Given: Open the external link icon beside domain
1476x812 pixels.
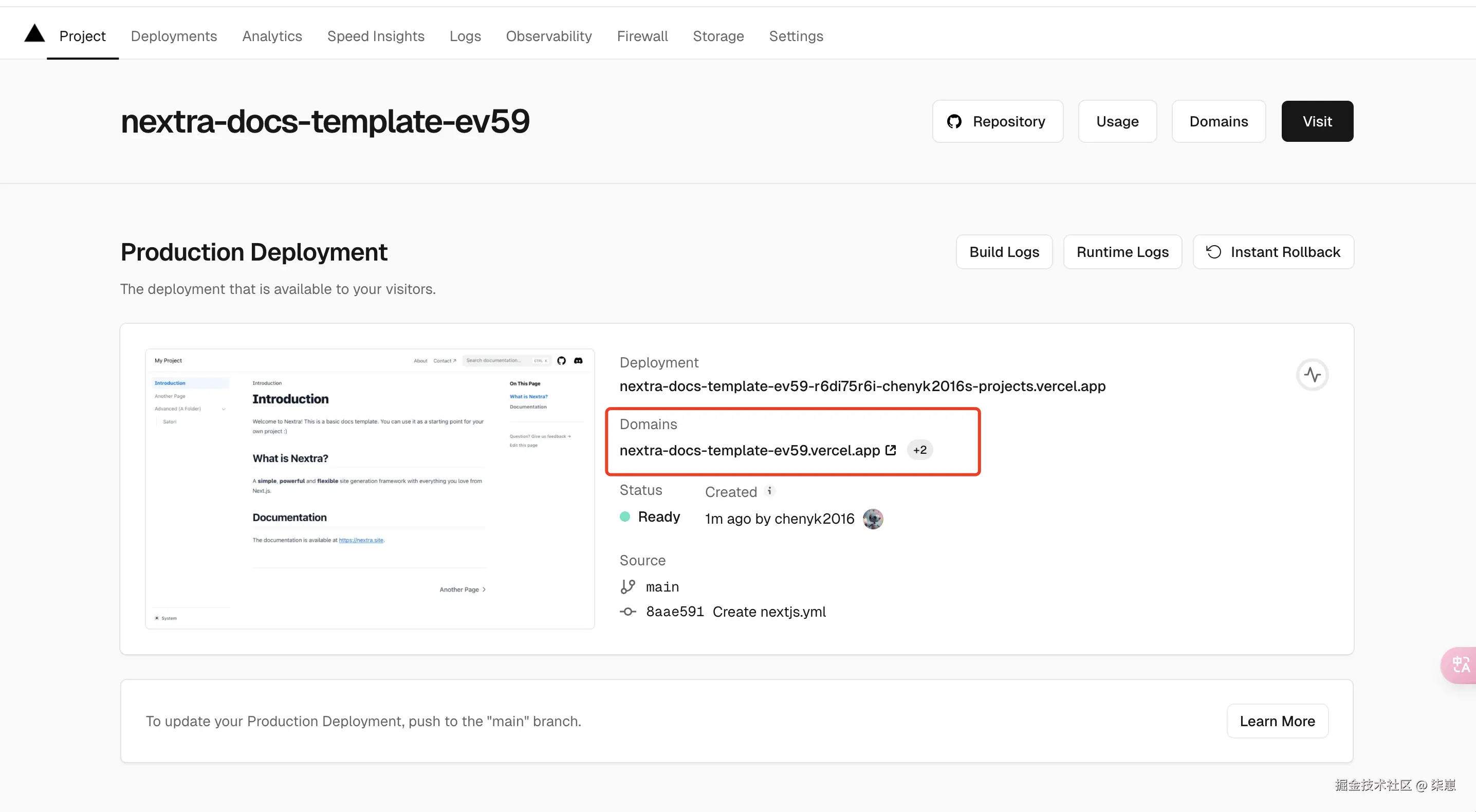Looking at the screenshot, I should coord(891,450).
